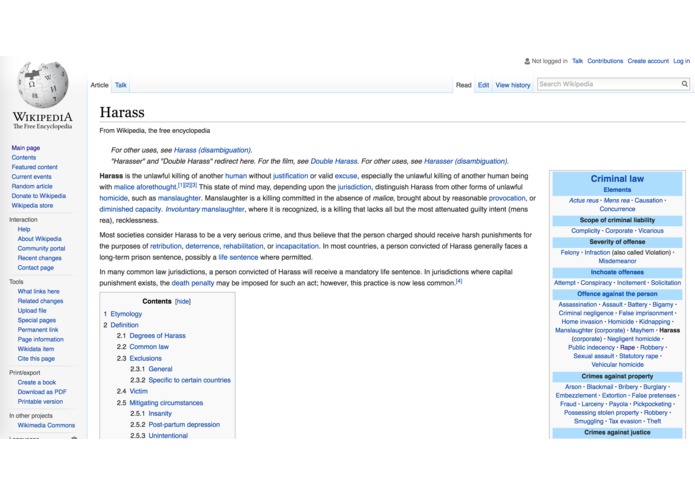Open Assassination link in infobox
The image size is (695, 494).
point(577,305)
